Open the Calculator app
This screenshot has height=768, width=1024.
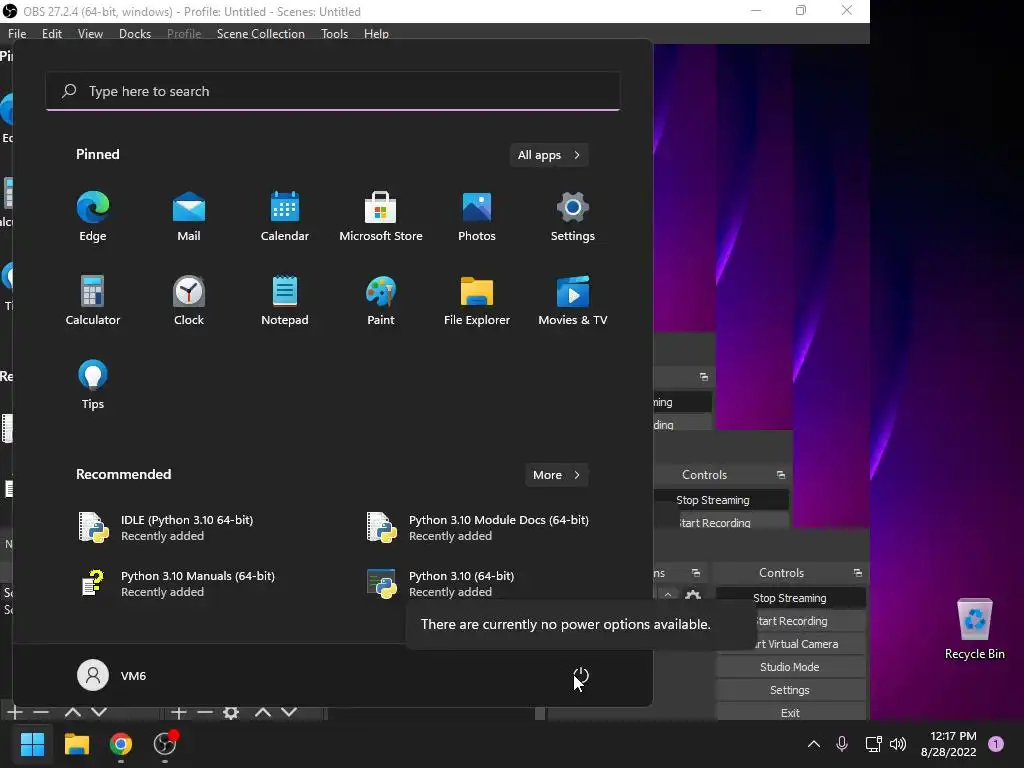(x=93, y=300)
